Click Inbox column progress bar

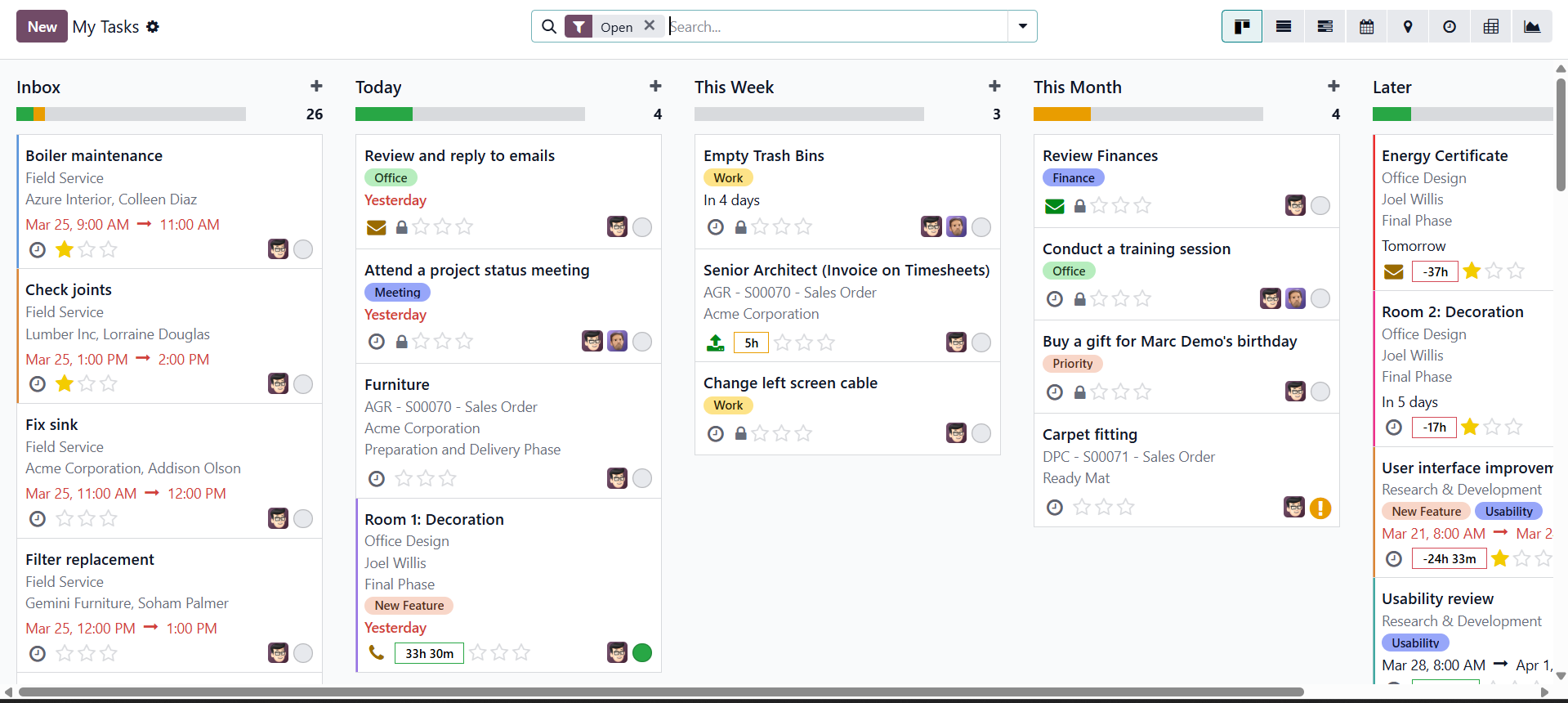[131, 114]
